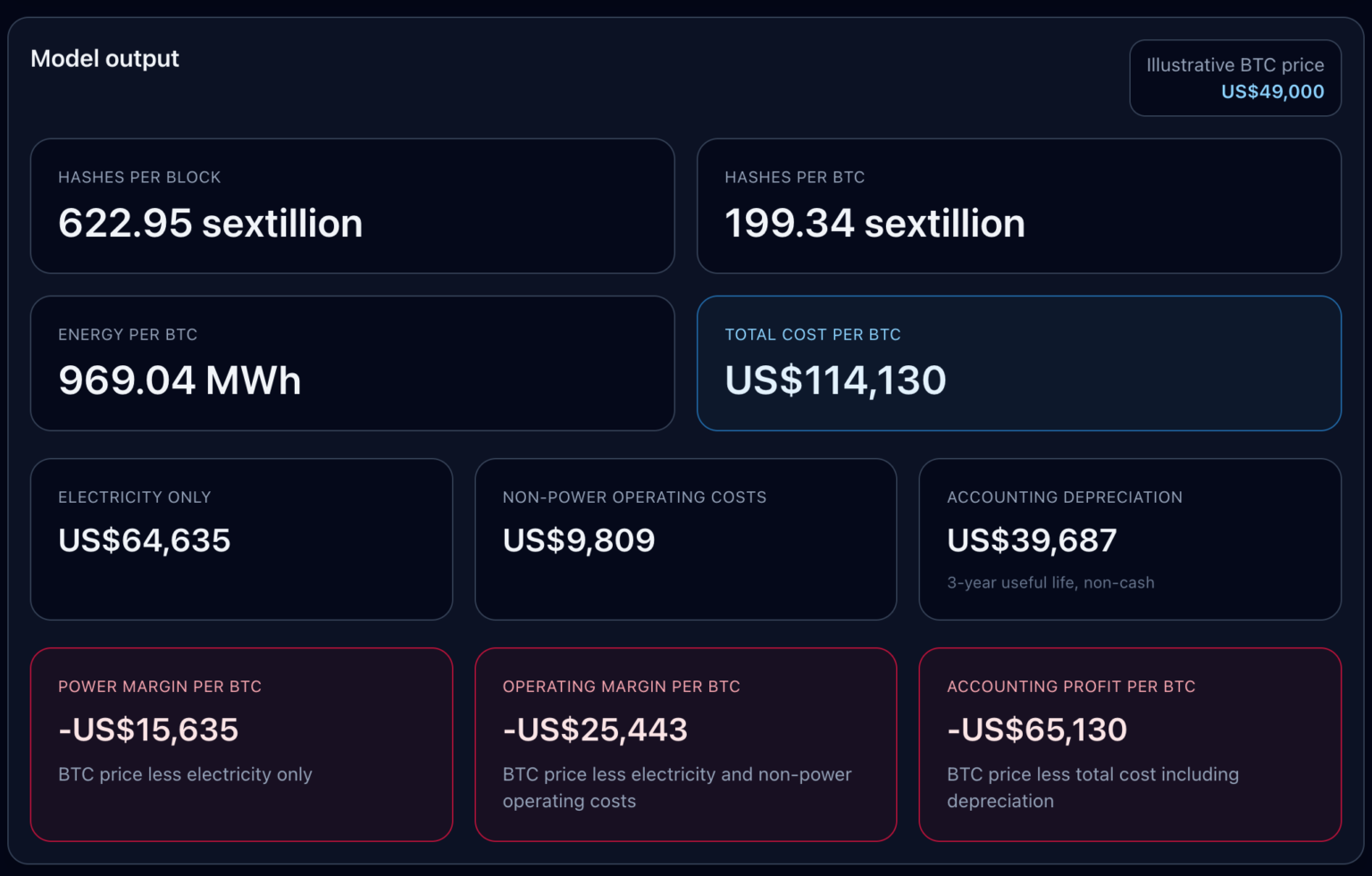This screenshot has width=1372, height=876.
Task: Click the 3-year useful life, non-cash note
Action: 1050,582
